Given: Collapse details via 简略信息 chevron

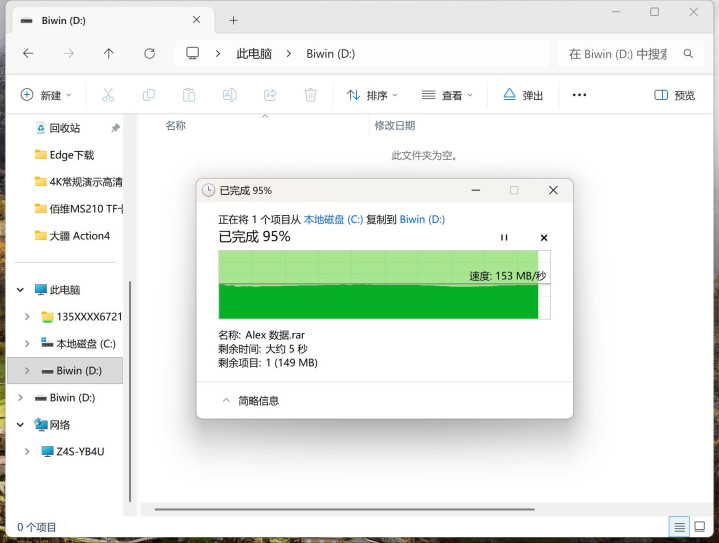Looking at the screenshot, I should click(226, 400).
